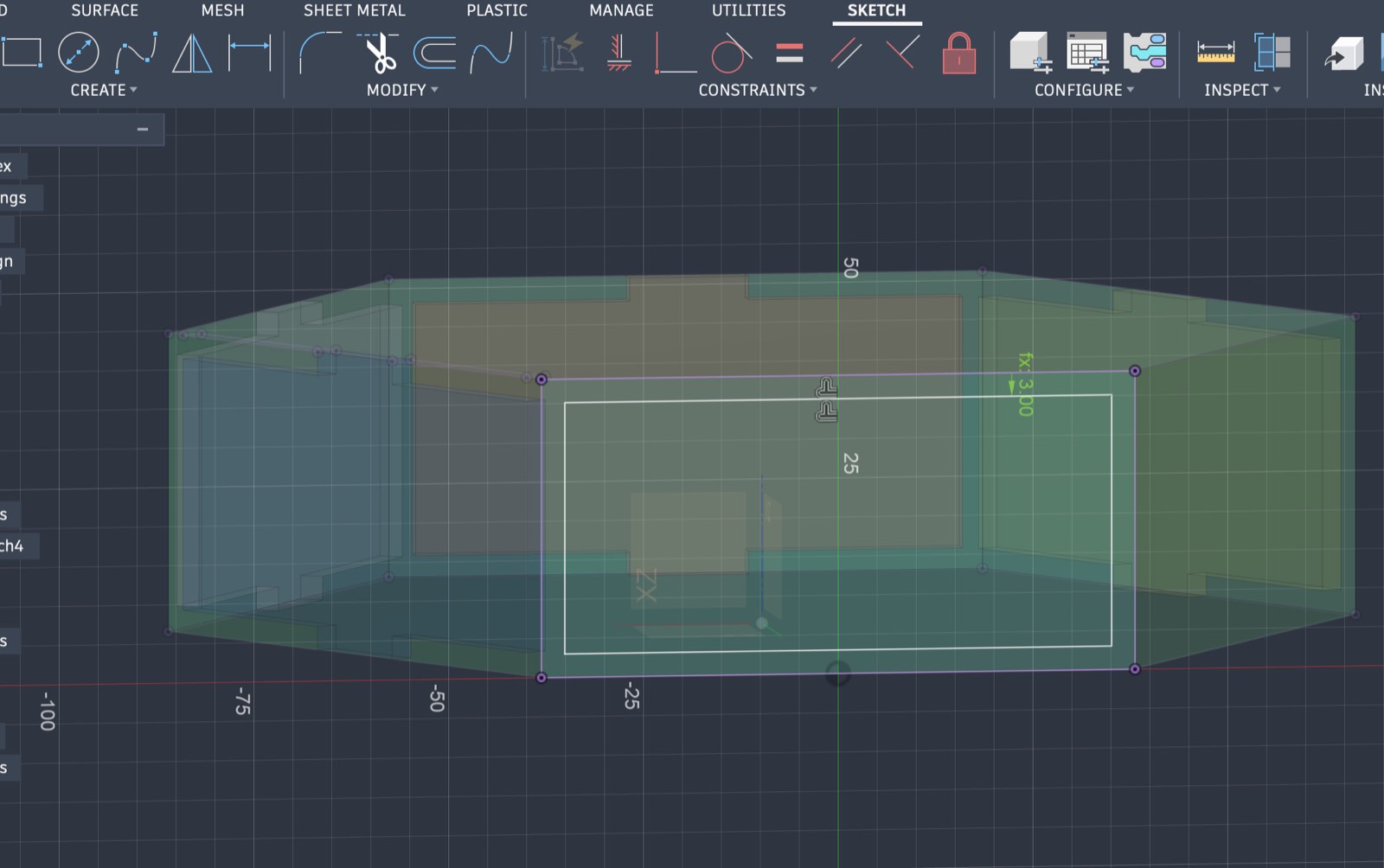Click the red hatched ground-symbol constraint icon
The image size is (1384, 868).
619,52
